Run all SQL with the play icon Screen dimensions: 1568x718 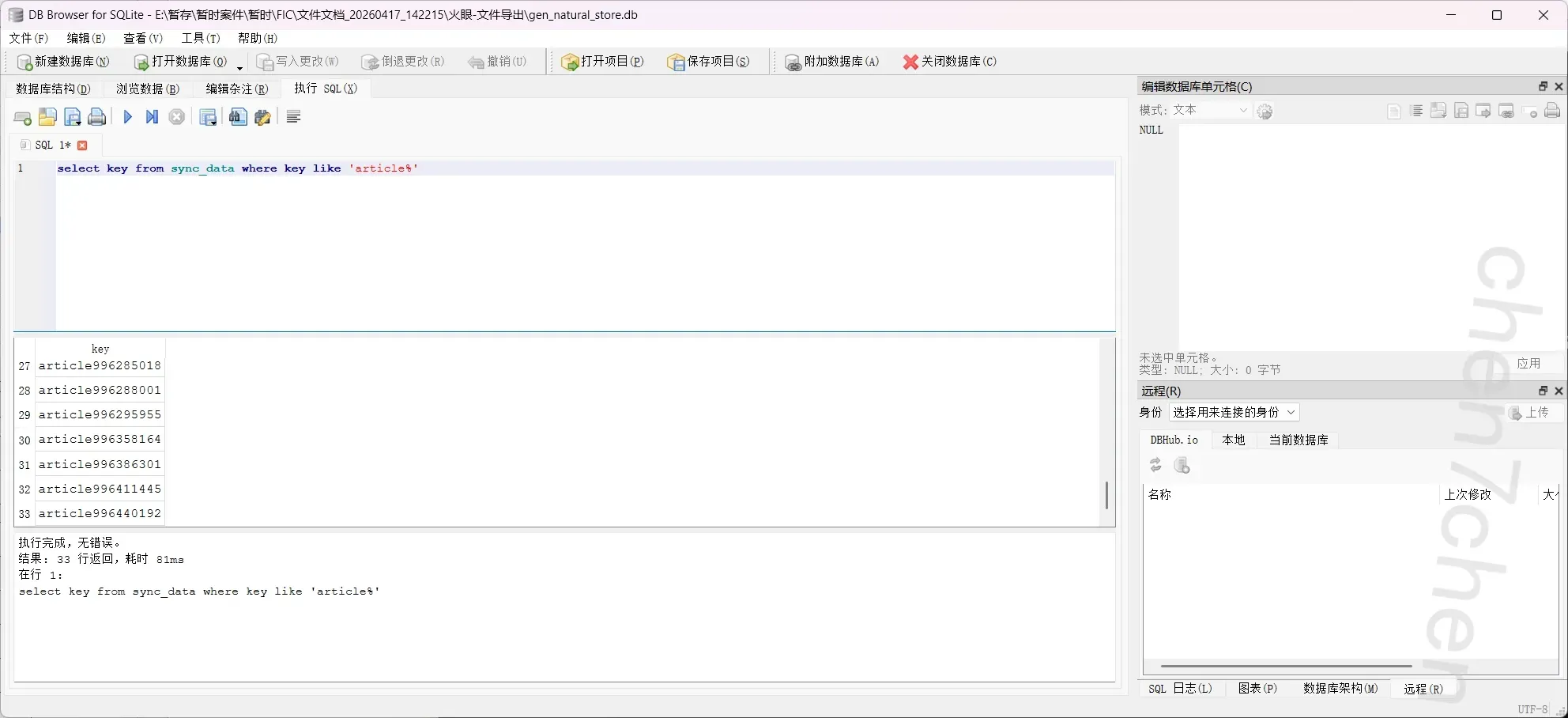click(x=128, y=117)
